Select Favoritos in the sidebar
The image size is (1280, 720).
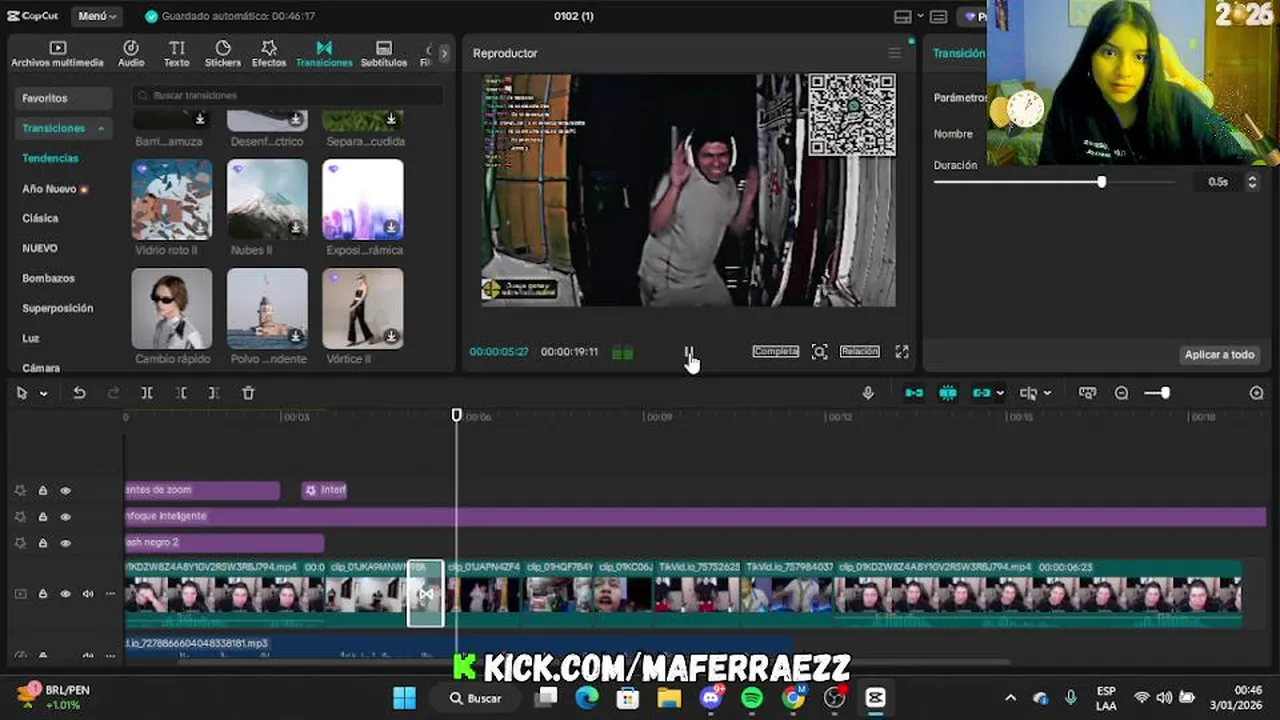click(x=63, y=98)
